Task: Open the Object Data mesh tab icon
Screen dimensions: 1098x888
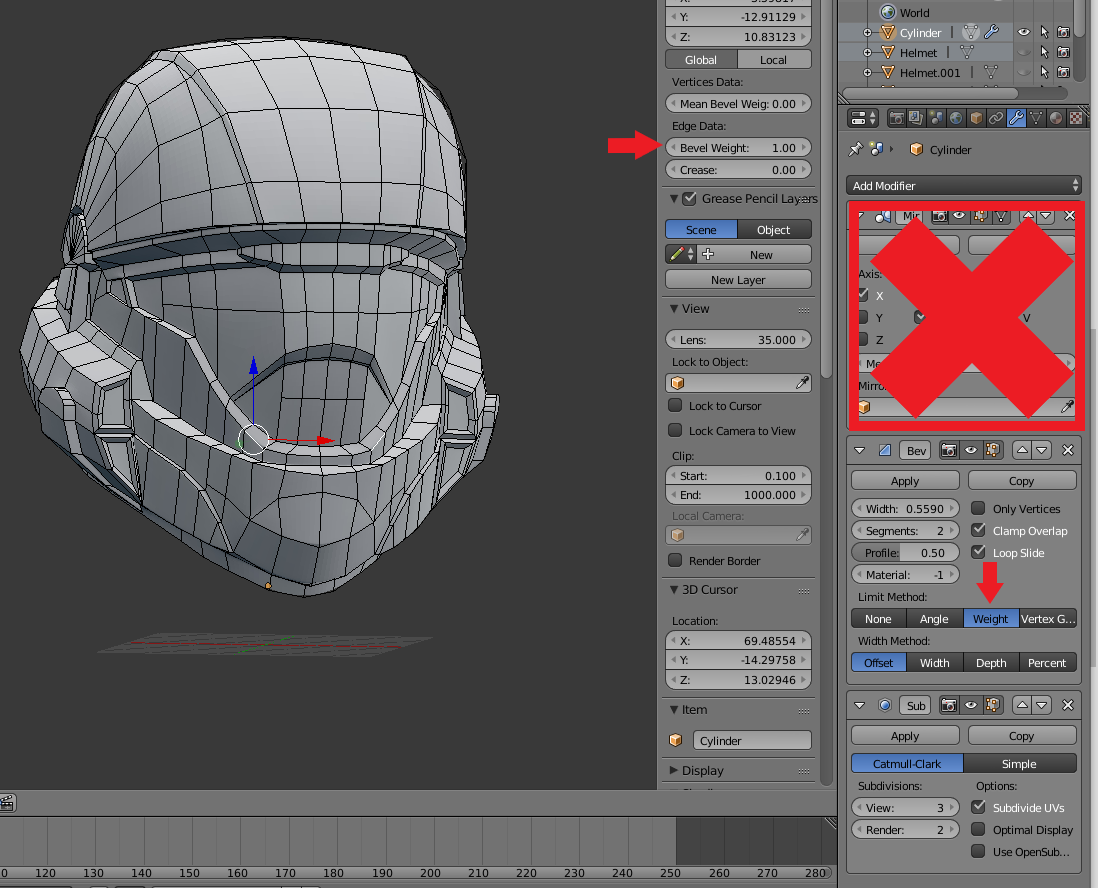Action: (1036, 118)
